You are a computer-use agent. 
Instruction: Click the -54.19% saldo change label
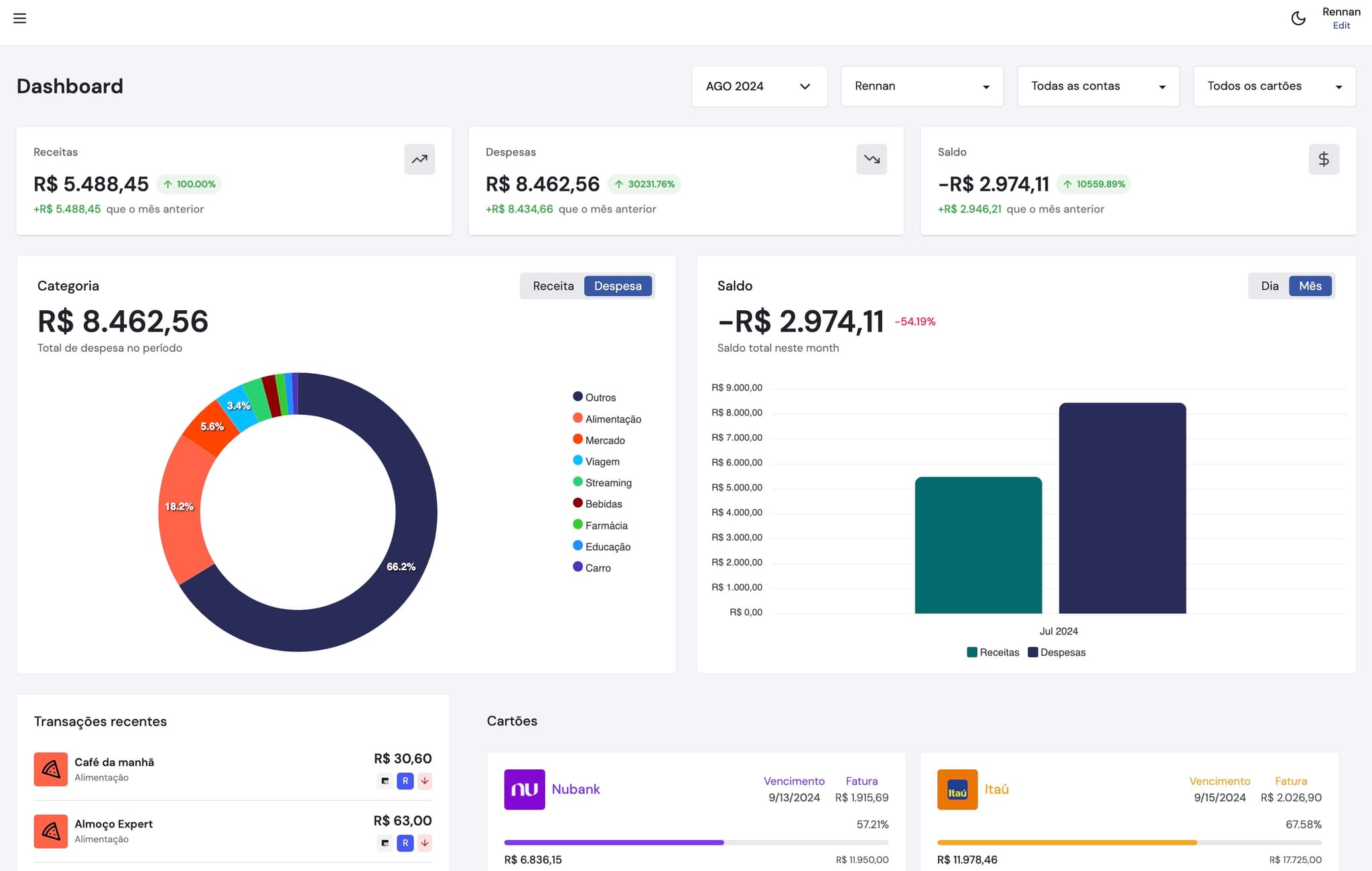click(x=915, y=322)
